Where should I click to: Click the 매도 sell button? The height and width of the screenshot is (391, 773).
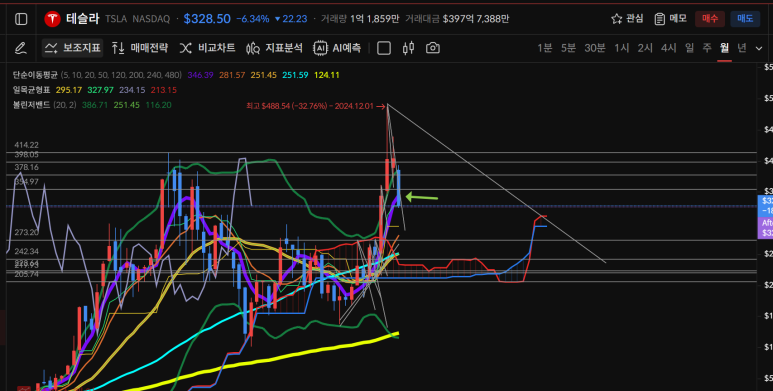pyautogui.click(x=745, y=19)
